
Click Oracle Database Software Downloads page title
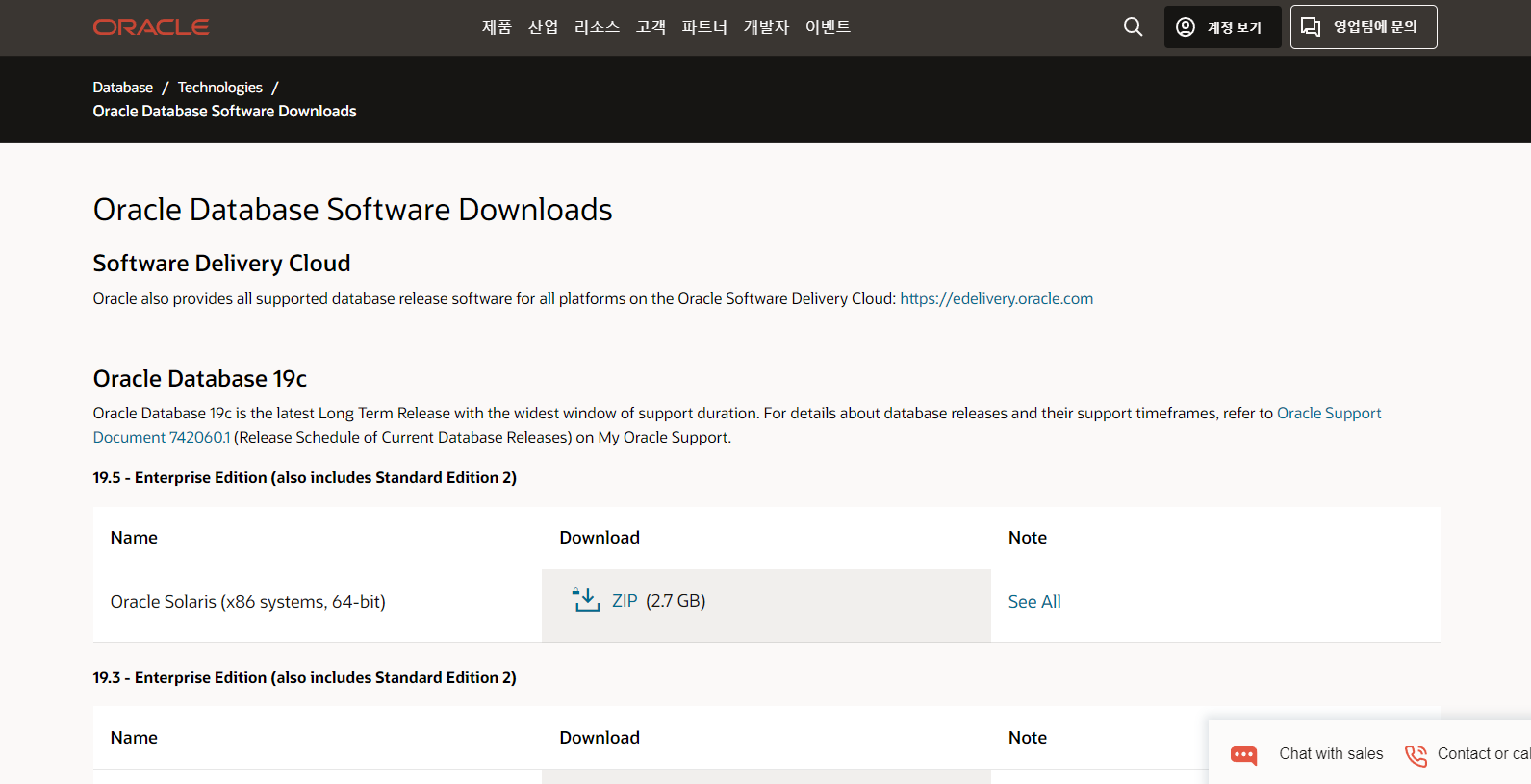(352, 210)
